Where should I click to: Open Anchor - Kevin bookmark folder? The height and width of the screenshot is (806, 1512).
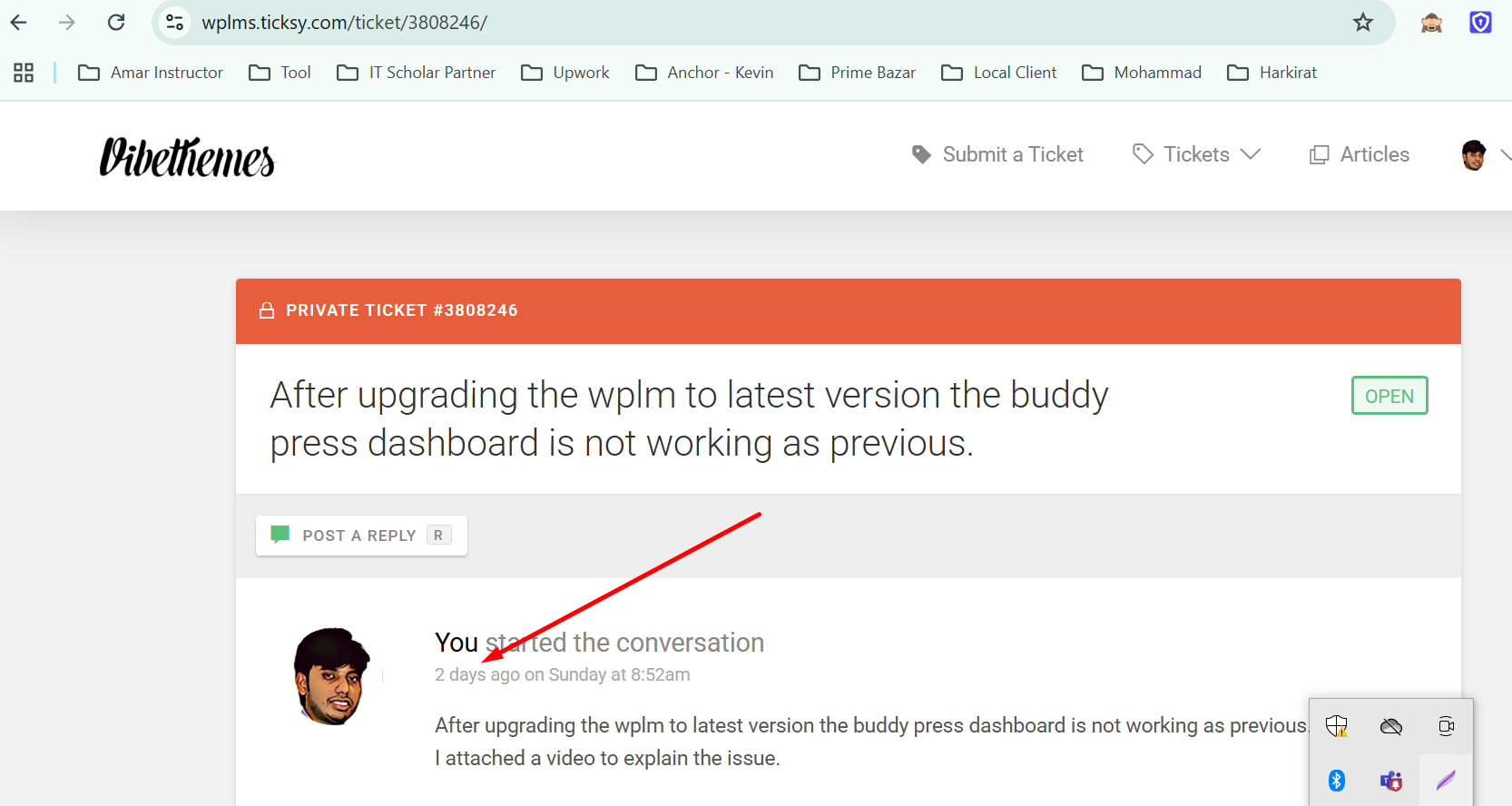pos(704,73)
